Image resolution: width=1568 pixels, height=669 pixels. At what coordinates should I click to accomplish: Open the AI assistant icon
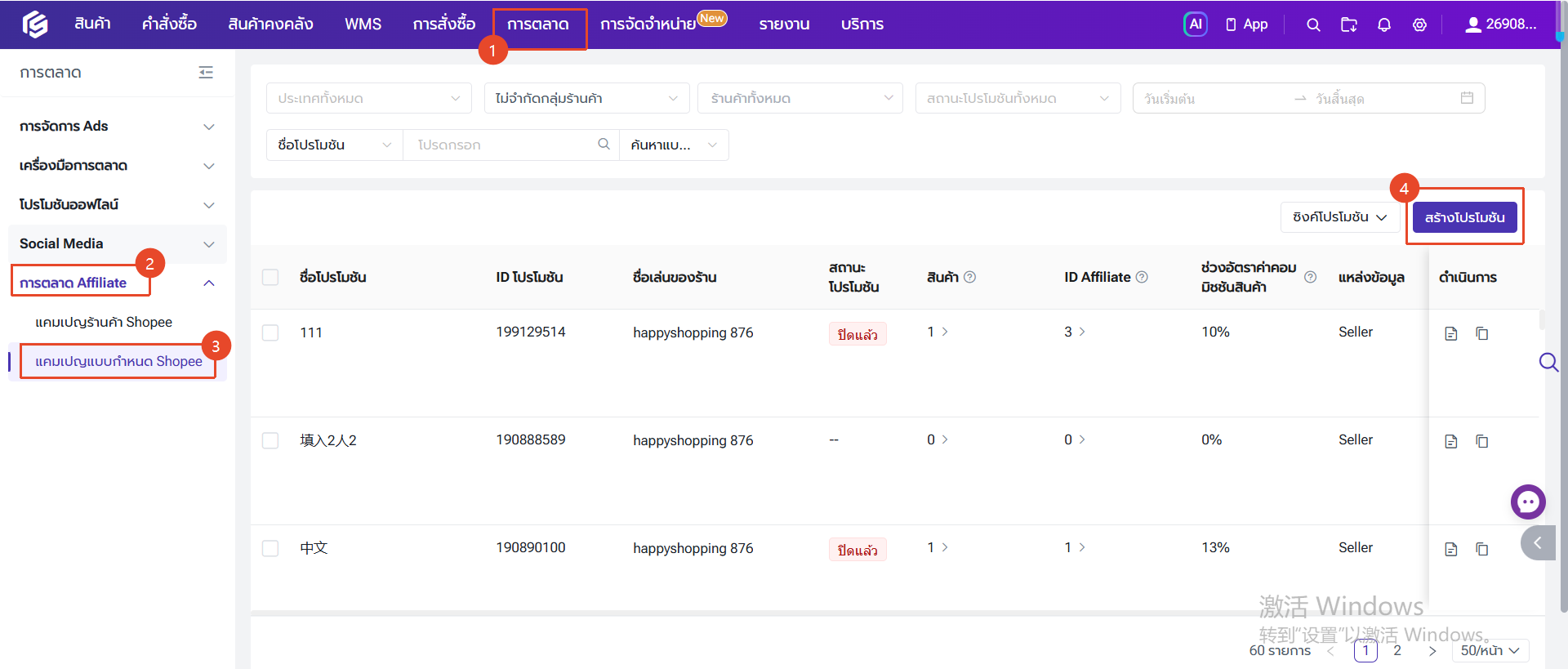(1196, 25)
